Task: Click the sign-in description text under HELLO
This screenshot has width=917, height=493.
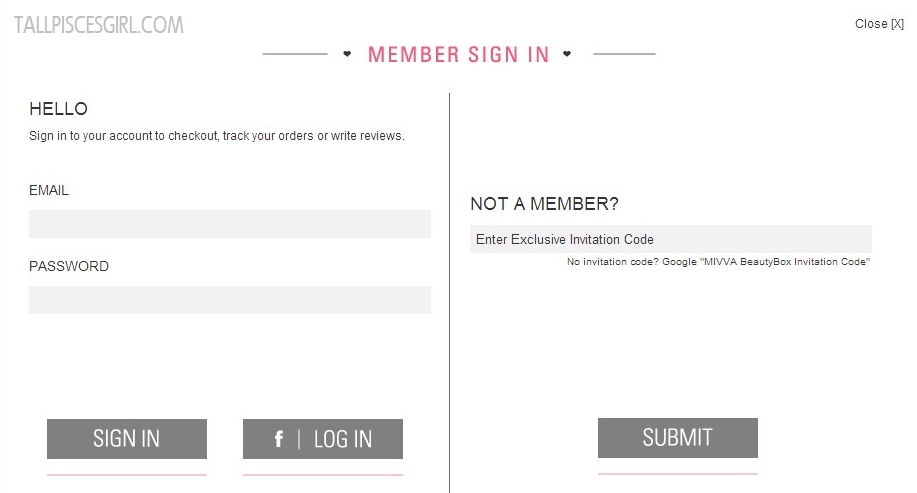Action: pos(216,136)
